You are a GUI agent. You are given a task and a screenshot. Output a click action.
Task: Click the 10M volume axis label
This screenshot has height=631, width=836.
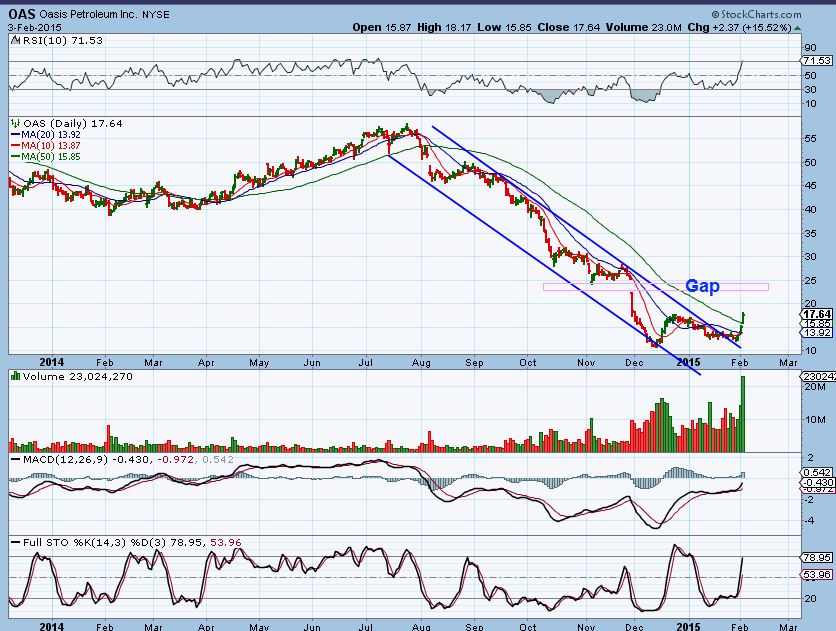click(815, 420)
